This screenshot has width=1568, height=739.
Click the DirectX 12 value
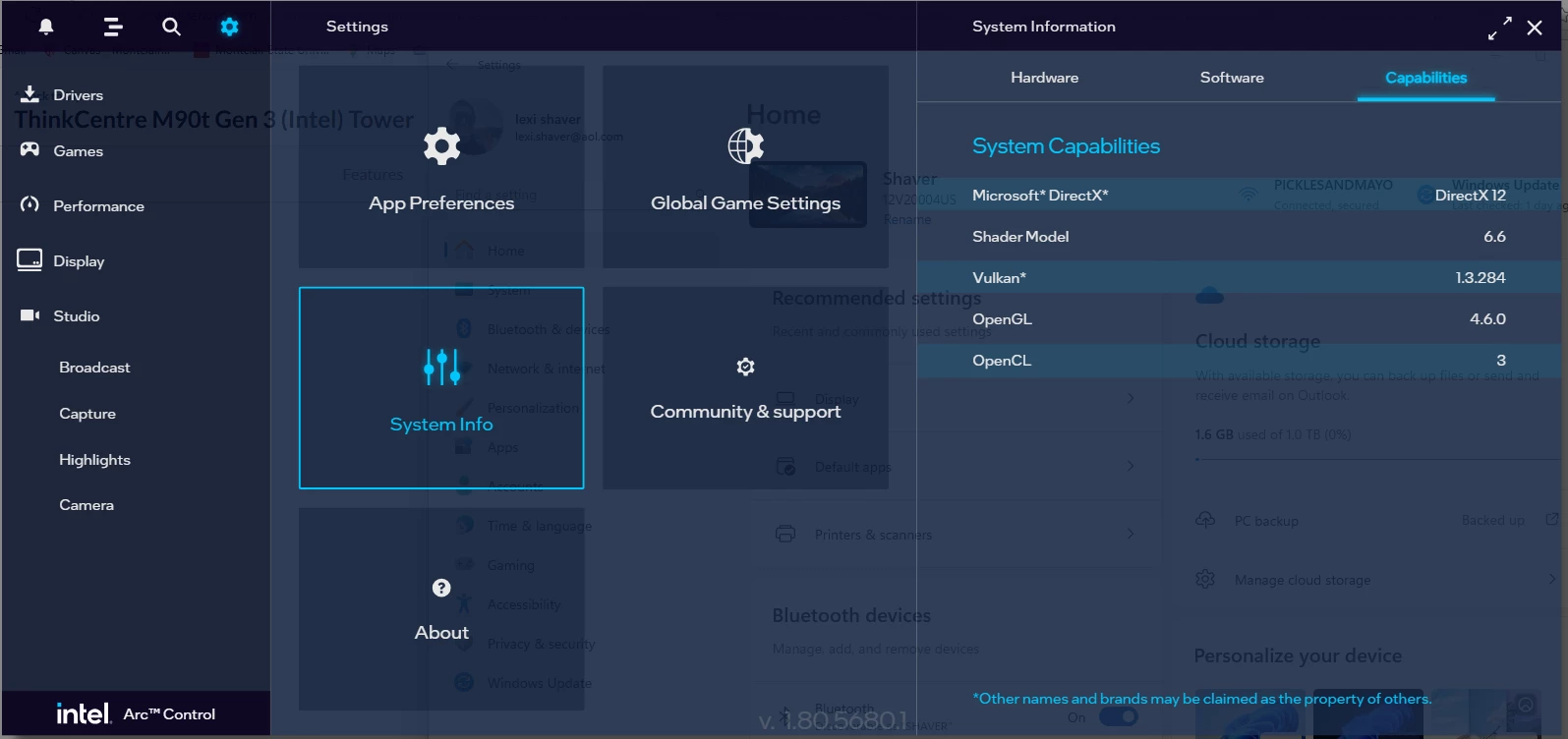[x=1470, y=196]
